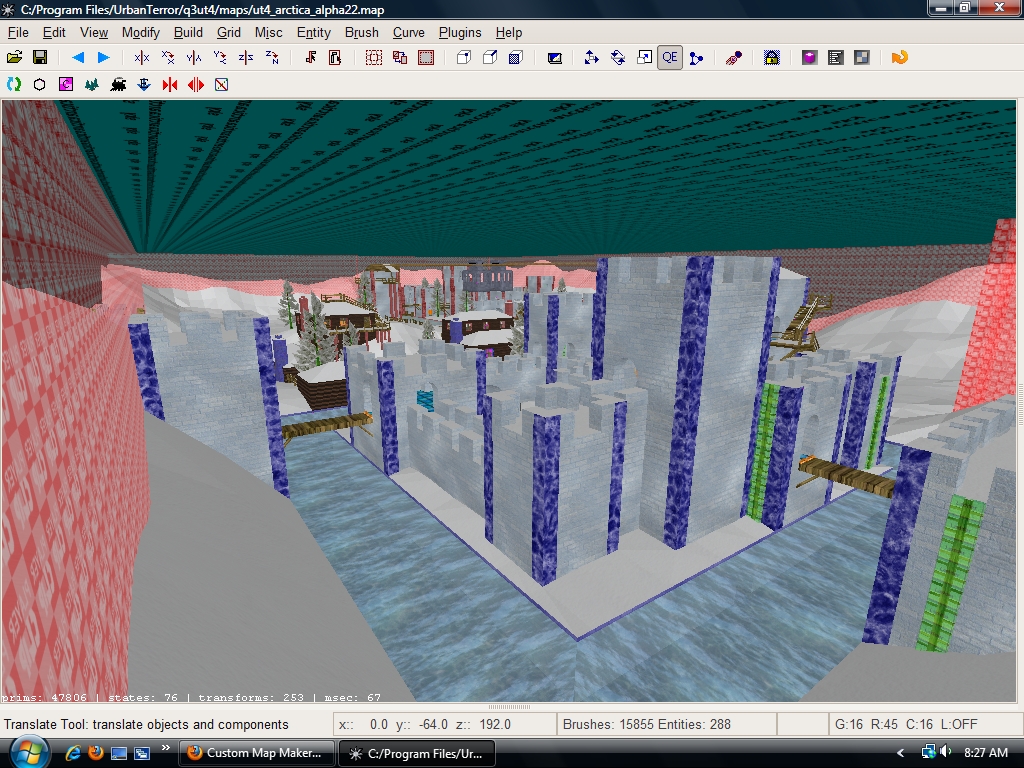Open the Plugins menu
The image size is (1024, 768).
[460, 32]
